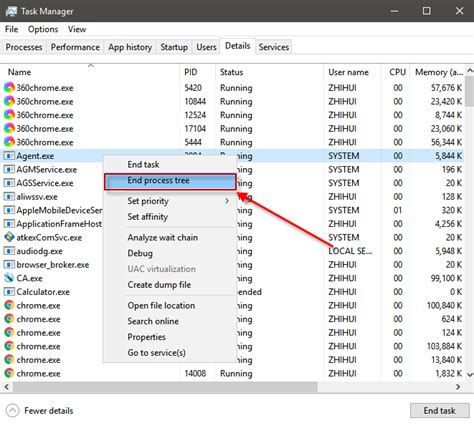Select the 57,676 K memory cell
Viewport: 474px width, 428px height.
click(x=446, y=88)
